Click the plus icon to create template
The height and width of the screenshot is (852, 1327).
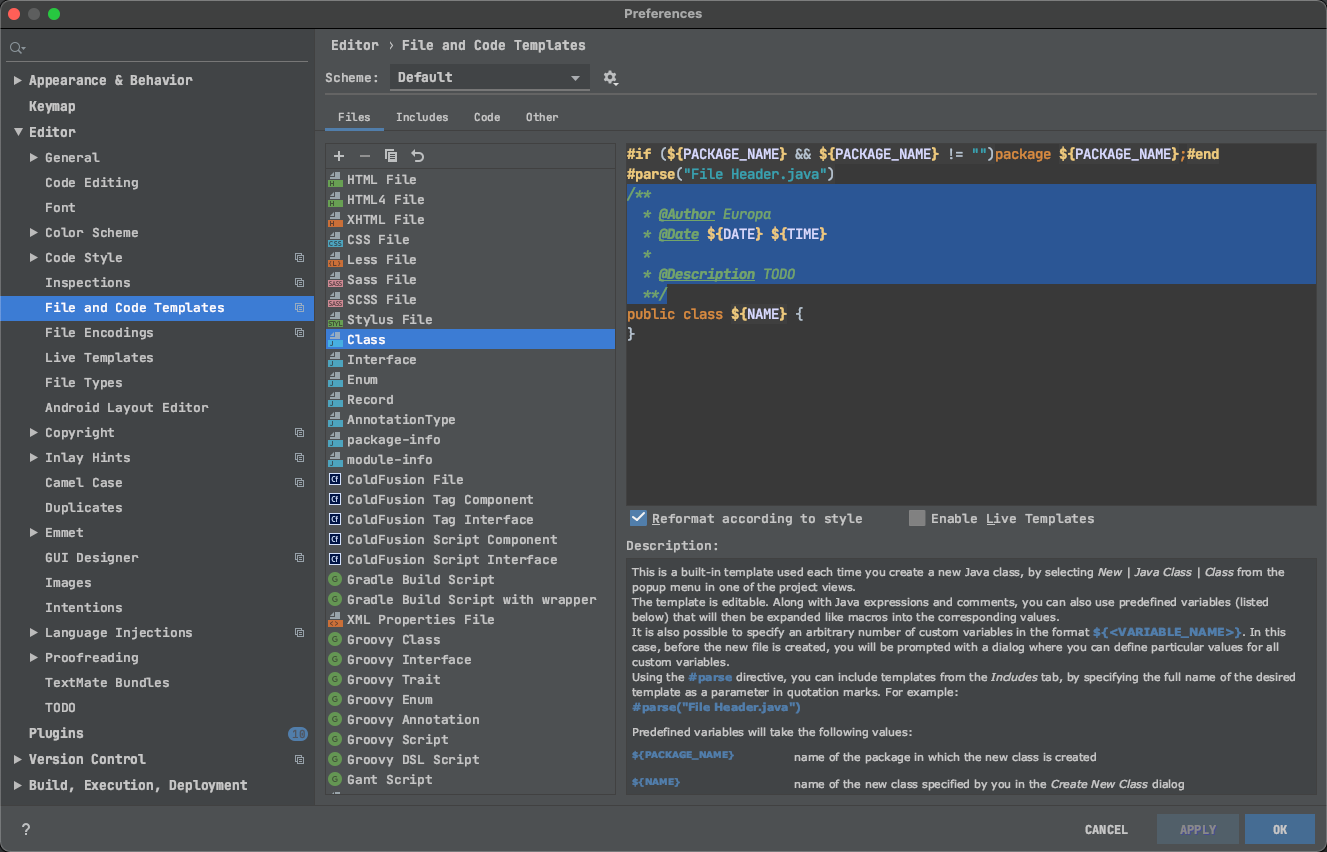[x=339, y=156]
